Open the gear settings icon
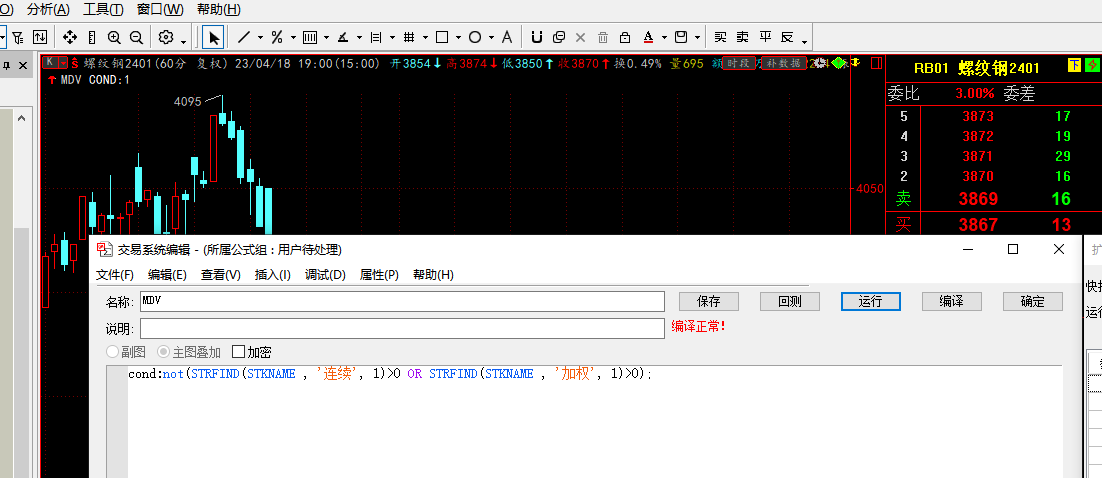1102x478 pixels. [x=166, y=37]
